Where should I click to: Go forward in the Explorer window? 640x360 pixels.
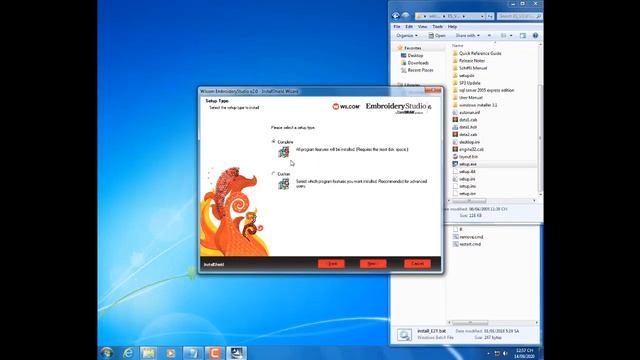tap(405, 16)
